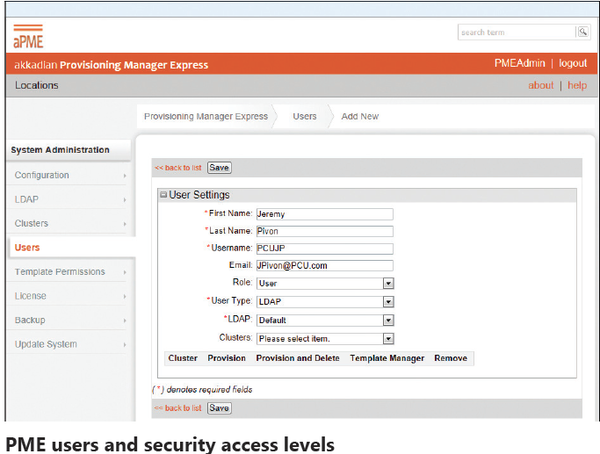Open the Clusters dropdown
Screen dimensions: 600x454
tap(387, 339)
